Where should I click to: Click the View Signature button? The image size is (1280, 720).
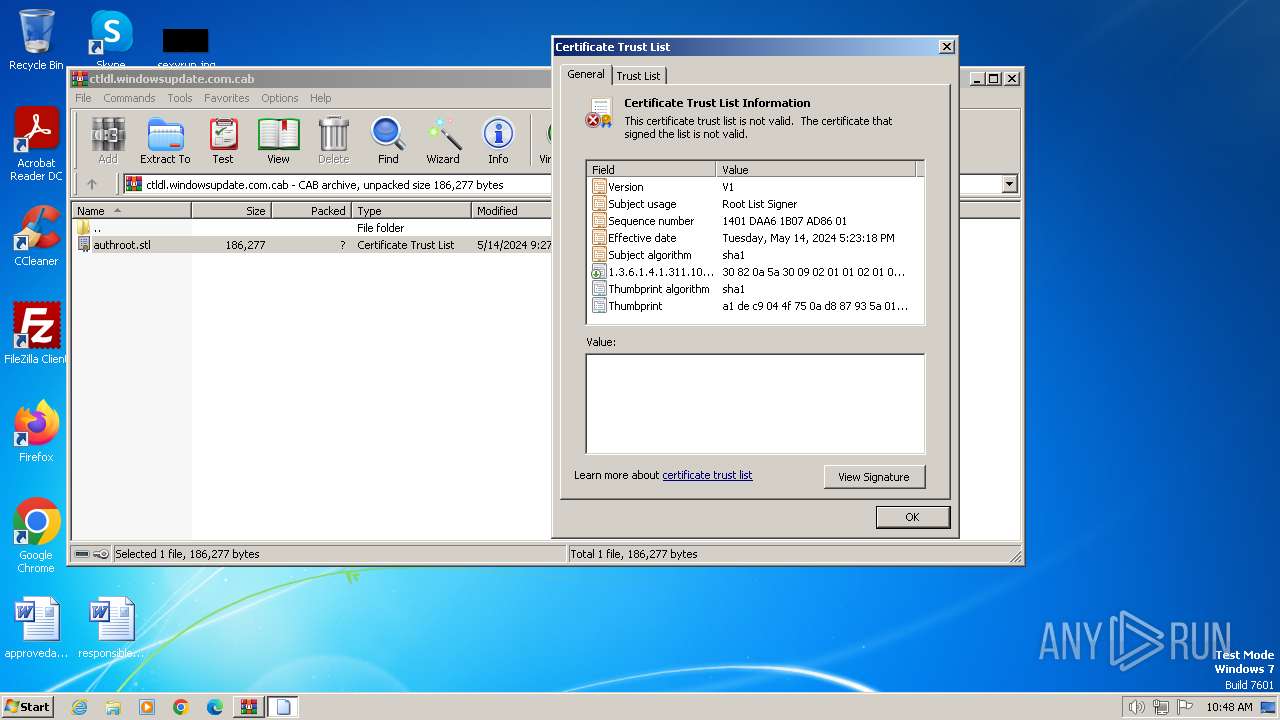tap(874, 477)
